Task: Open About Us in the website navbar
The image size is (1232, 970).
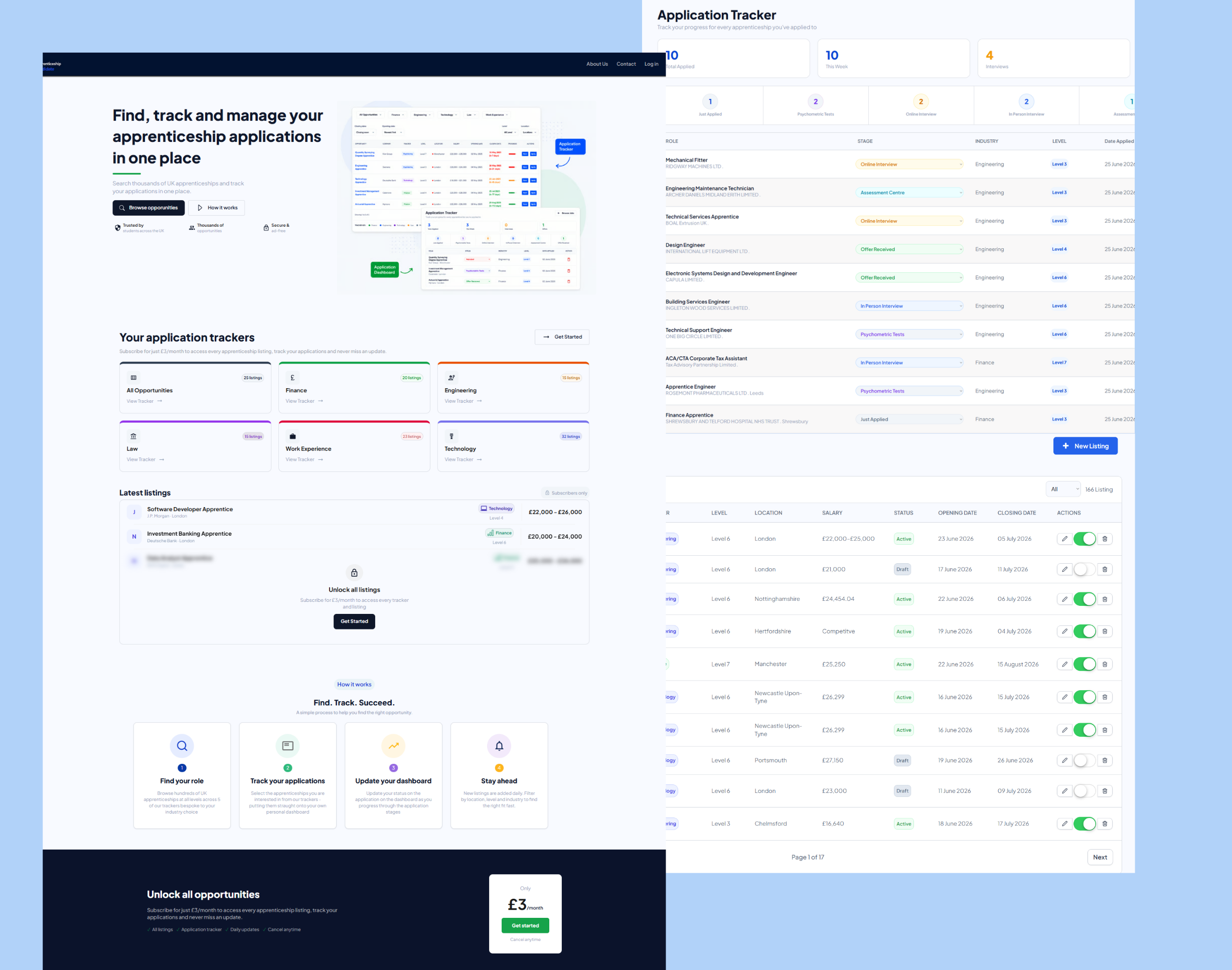Action: (597, 64)
